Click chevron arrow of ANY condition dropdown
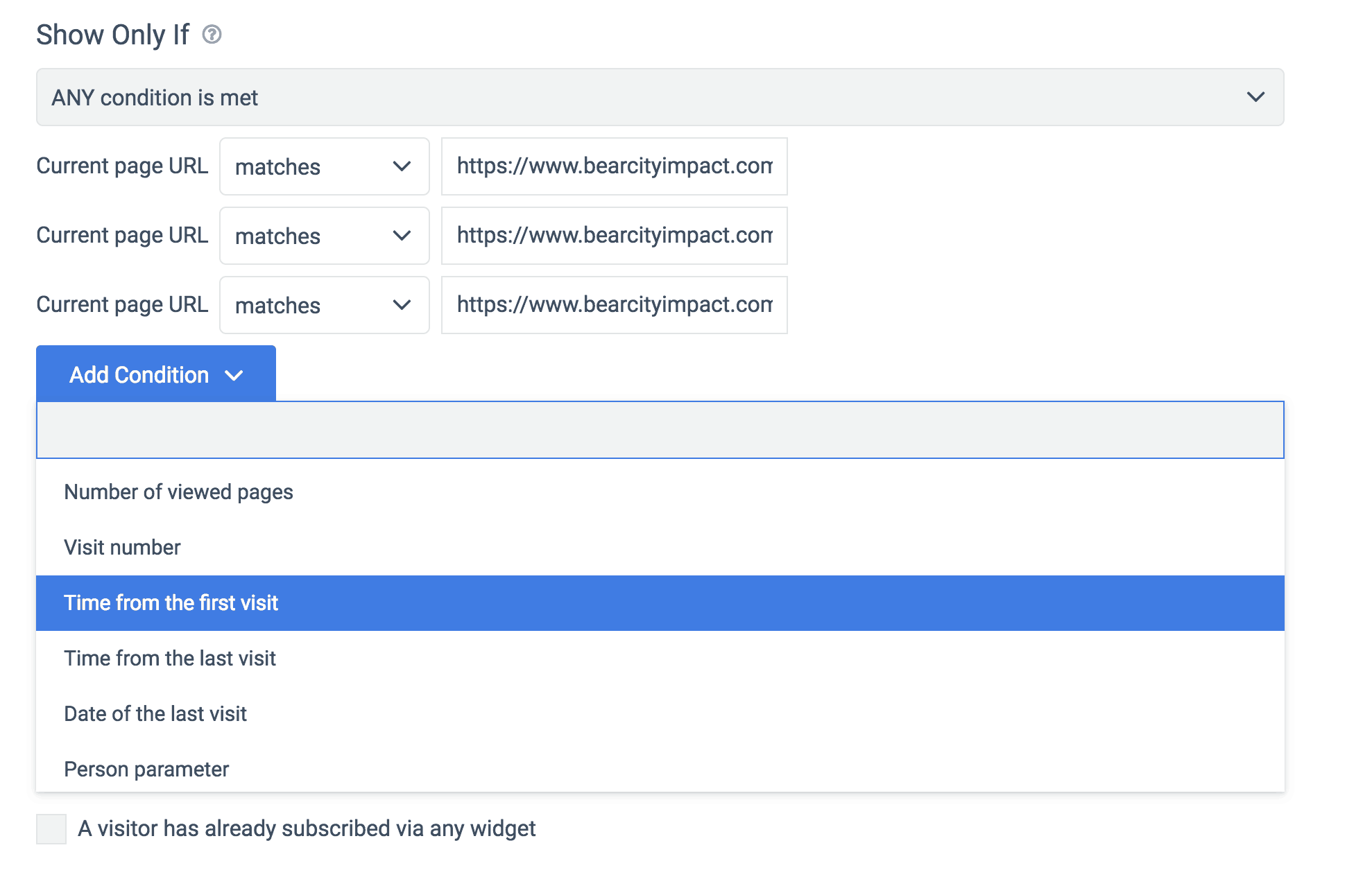 click(x=1255, y=97)
